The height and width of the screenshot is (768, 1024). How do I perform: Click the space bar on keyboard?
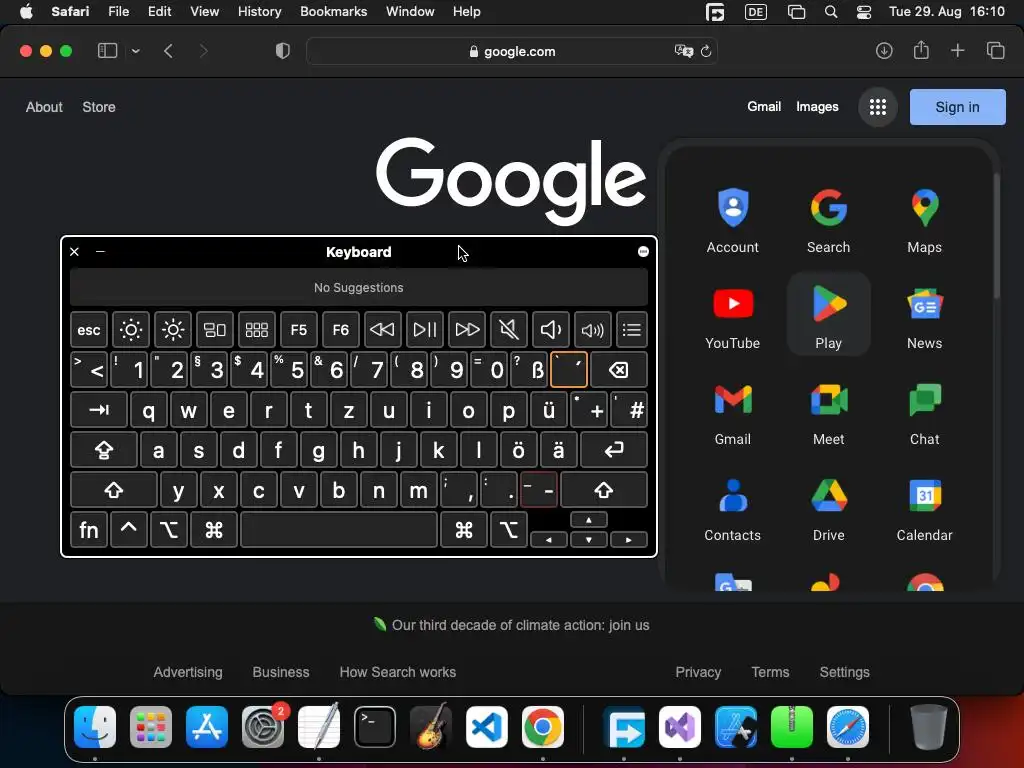pos(339,530)
